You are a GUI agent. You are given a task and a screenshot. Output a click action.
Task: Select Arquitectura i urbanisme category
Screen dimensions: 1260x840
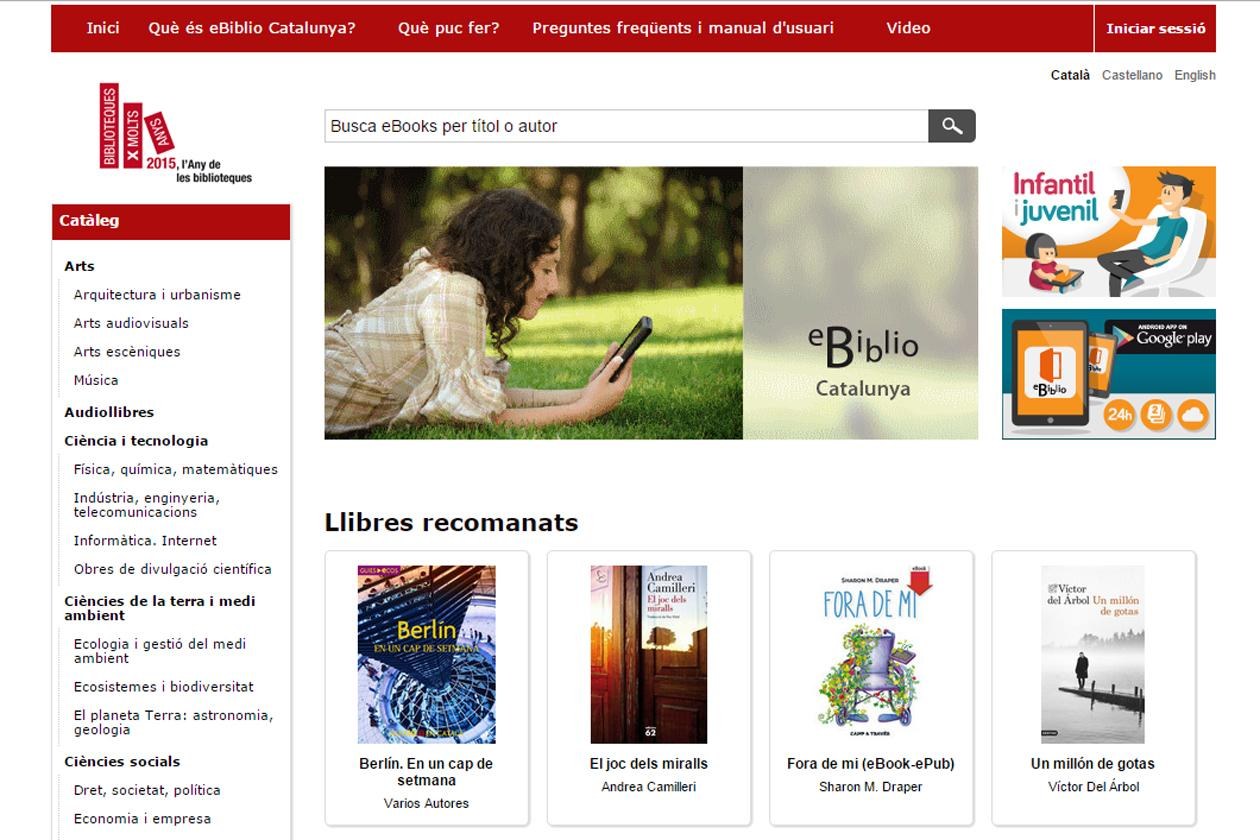click(157, 295)
